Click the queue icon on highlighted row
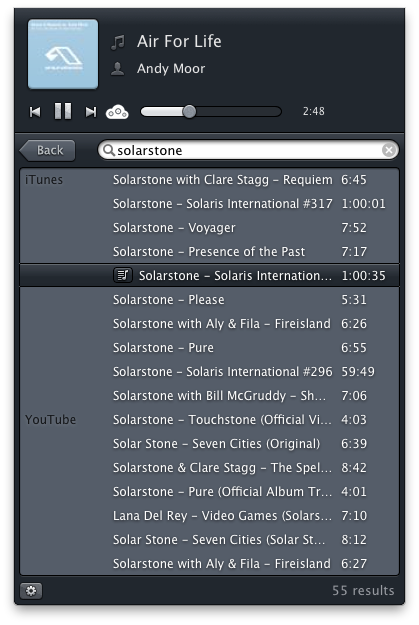This screenshot has width=419, height=625. [123, 275]
